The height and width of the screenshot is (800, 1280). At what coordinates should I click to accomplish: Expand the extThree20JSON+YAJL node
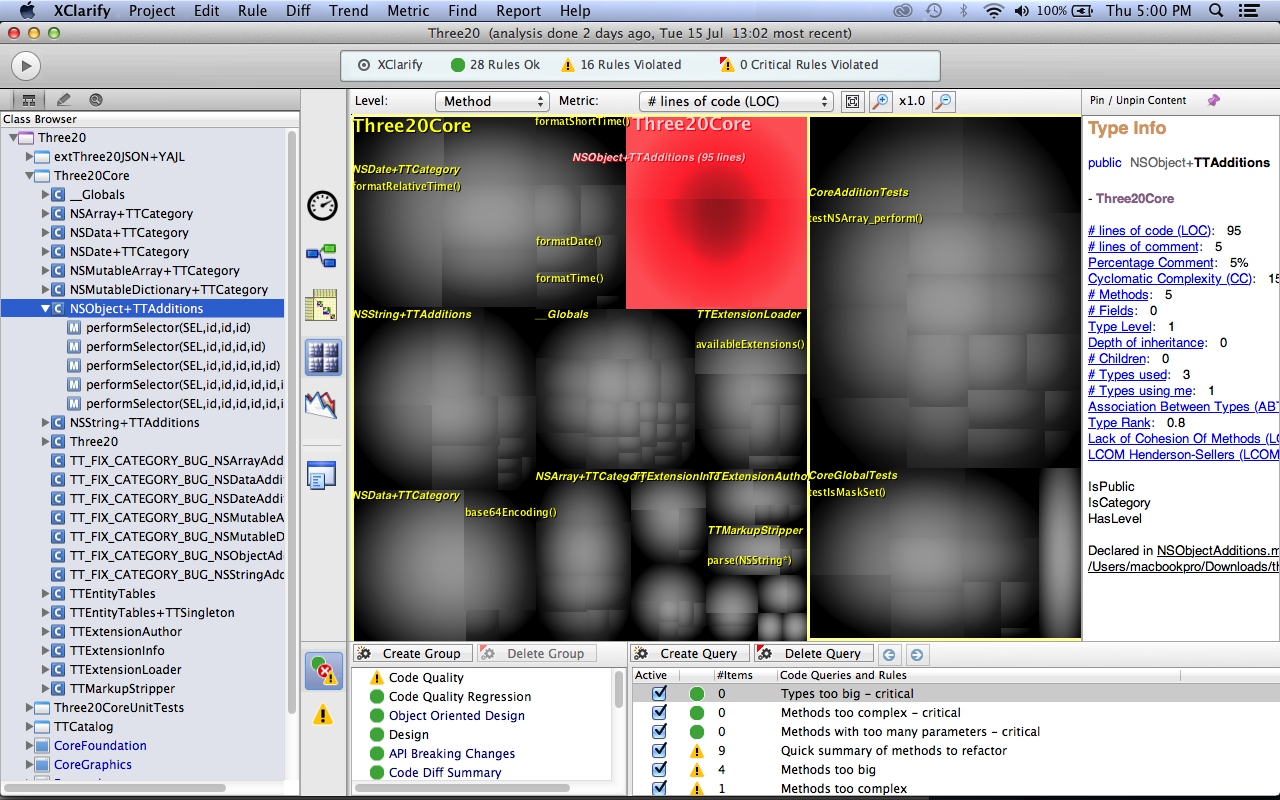coord(30,157)
